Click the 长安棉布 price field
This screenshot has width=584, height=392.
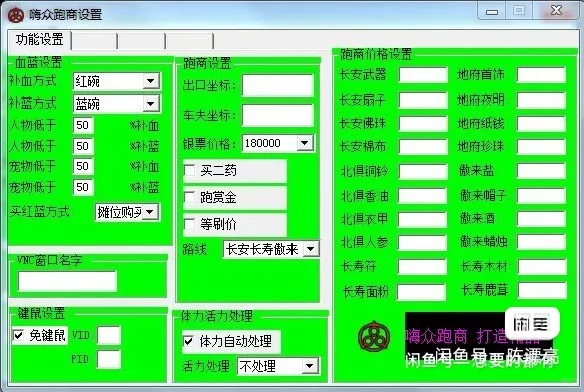click(x=423, y=147)
